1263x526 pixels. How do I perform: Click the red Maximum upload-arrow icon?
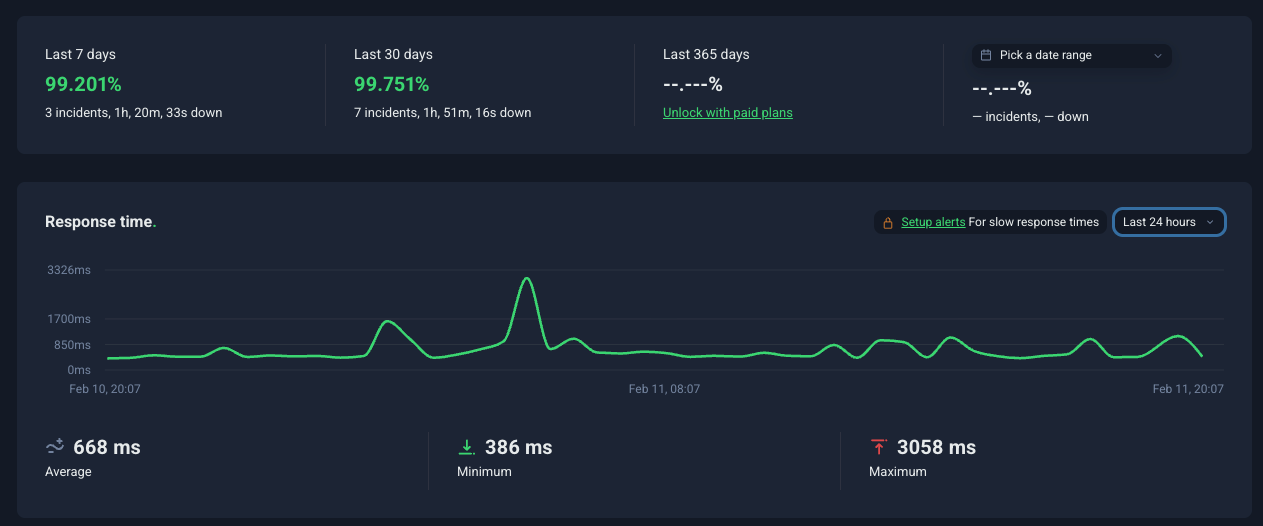879,447
